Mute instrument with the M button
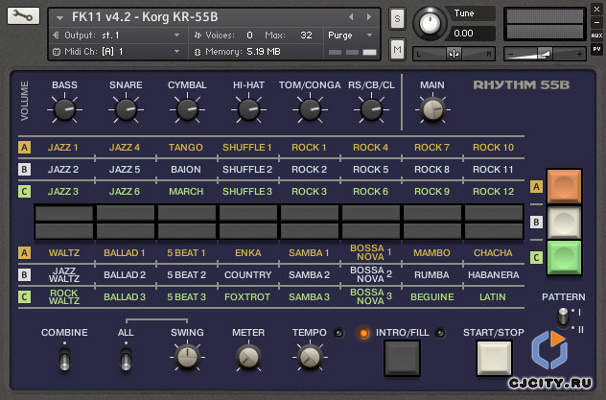 click(397, 49)
